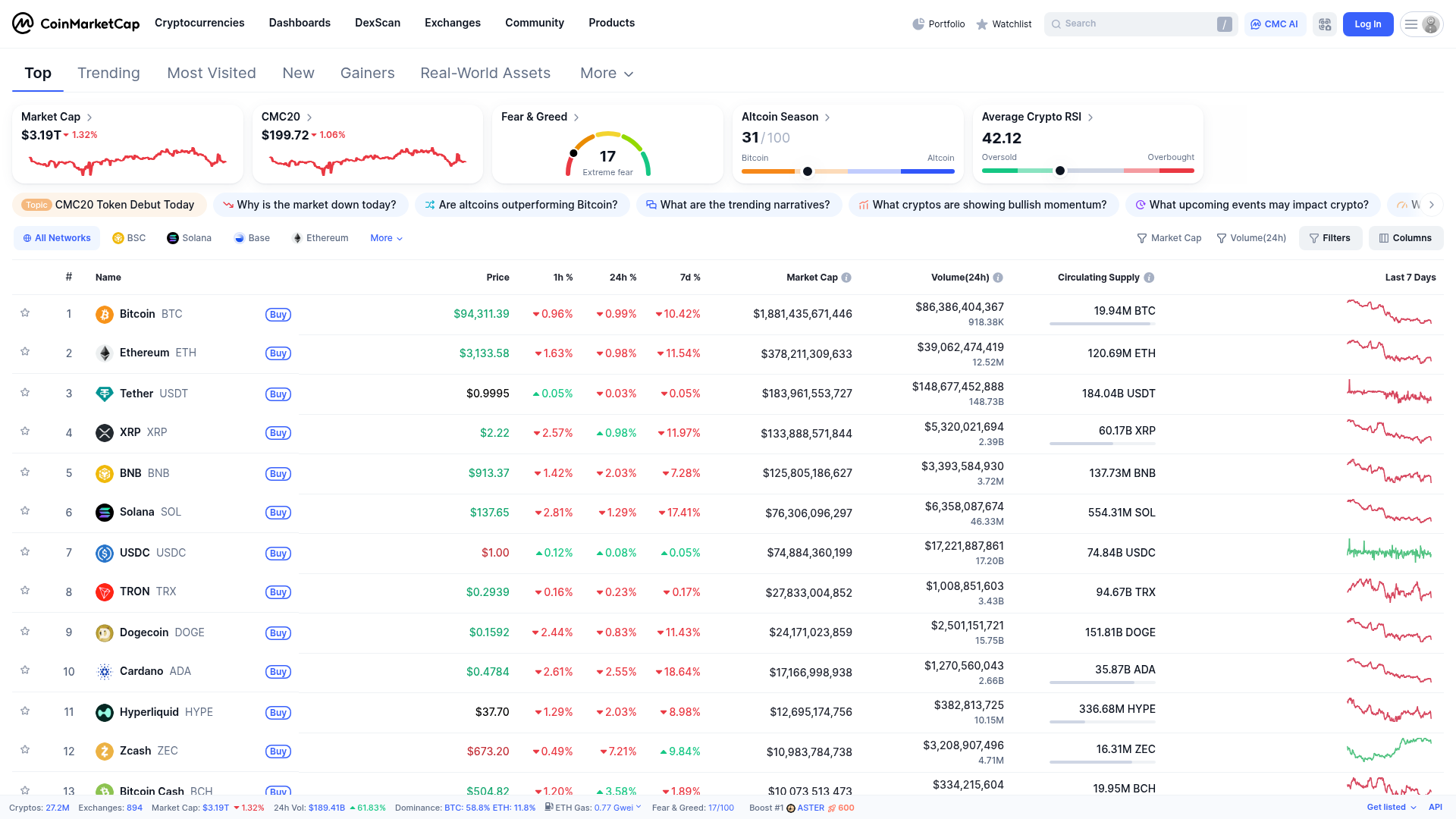The image size is (1456, 819).
Task: Open the hamburger profile menu
Action: [x=1421, y=24]
